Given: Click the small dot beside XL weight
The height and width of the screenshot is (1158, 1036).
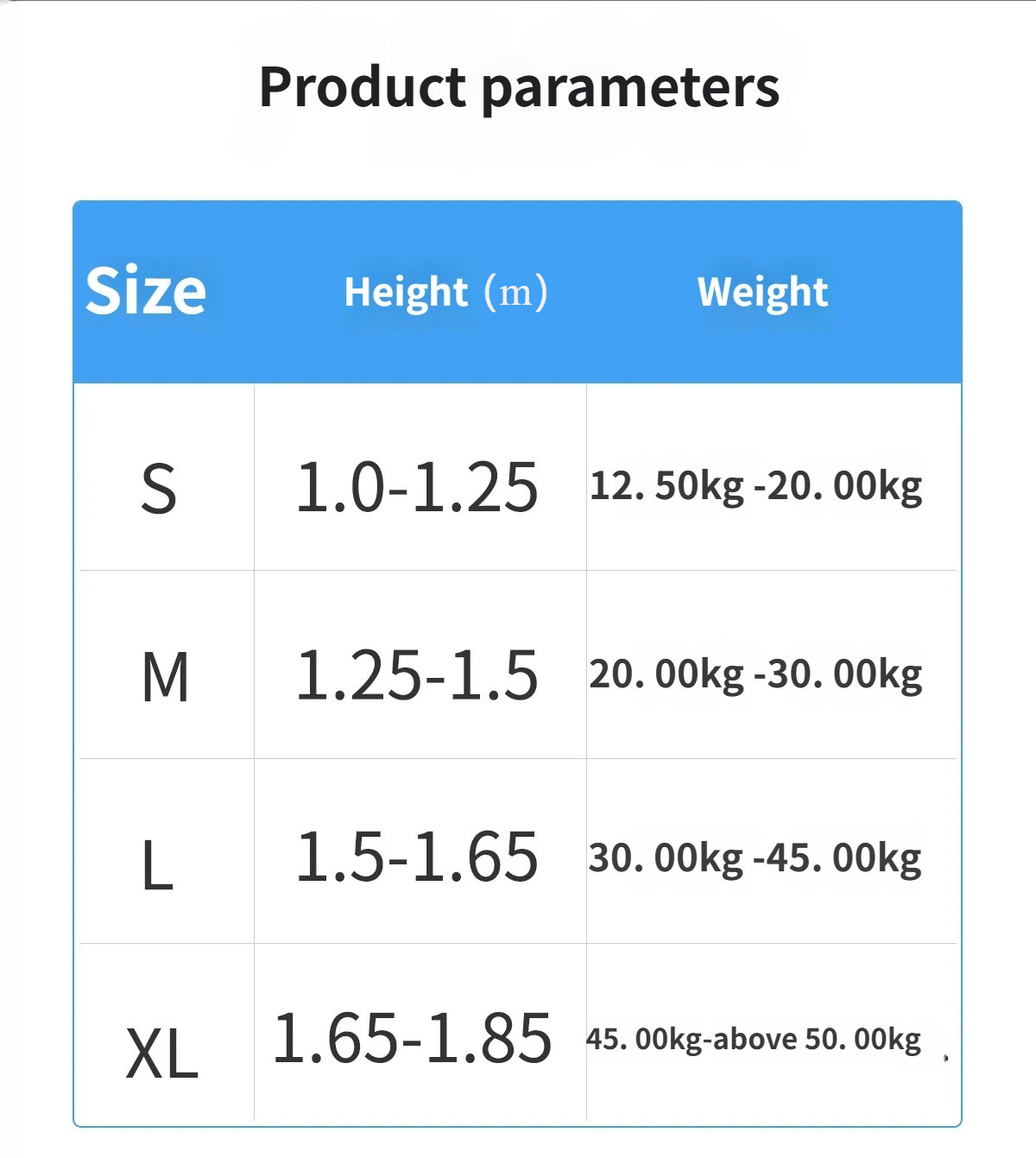Looking at the screenshot, I should [x=946, y=1057].
